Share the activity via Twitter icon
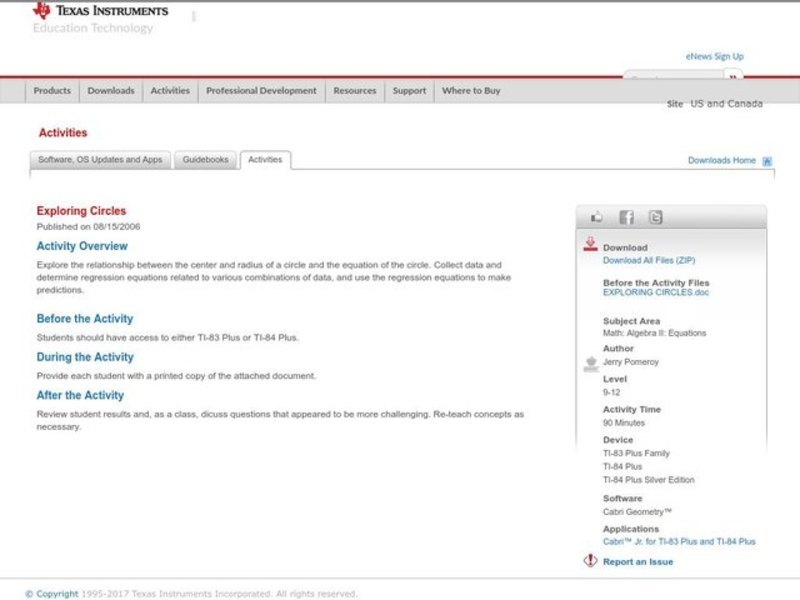This screenshot has height=600, width=800. [x=655, y=217]
